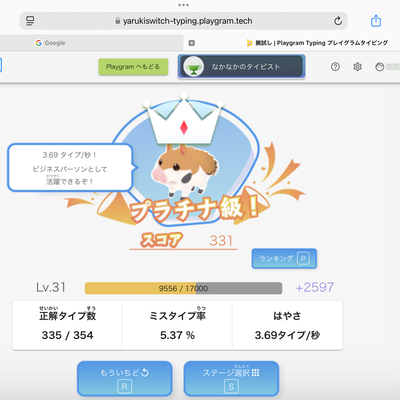
Task: Close the Playgram Typing tab
Action: pos(192,43)
